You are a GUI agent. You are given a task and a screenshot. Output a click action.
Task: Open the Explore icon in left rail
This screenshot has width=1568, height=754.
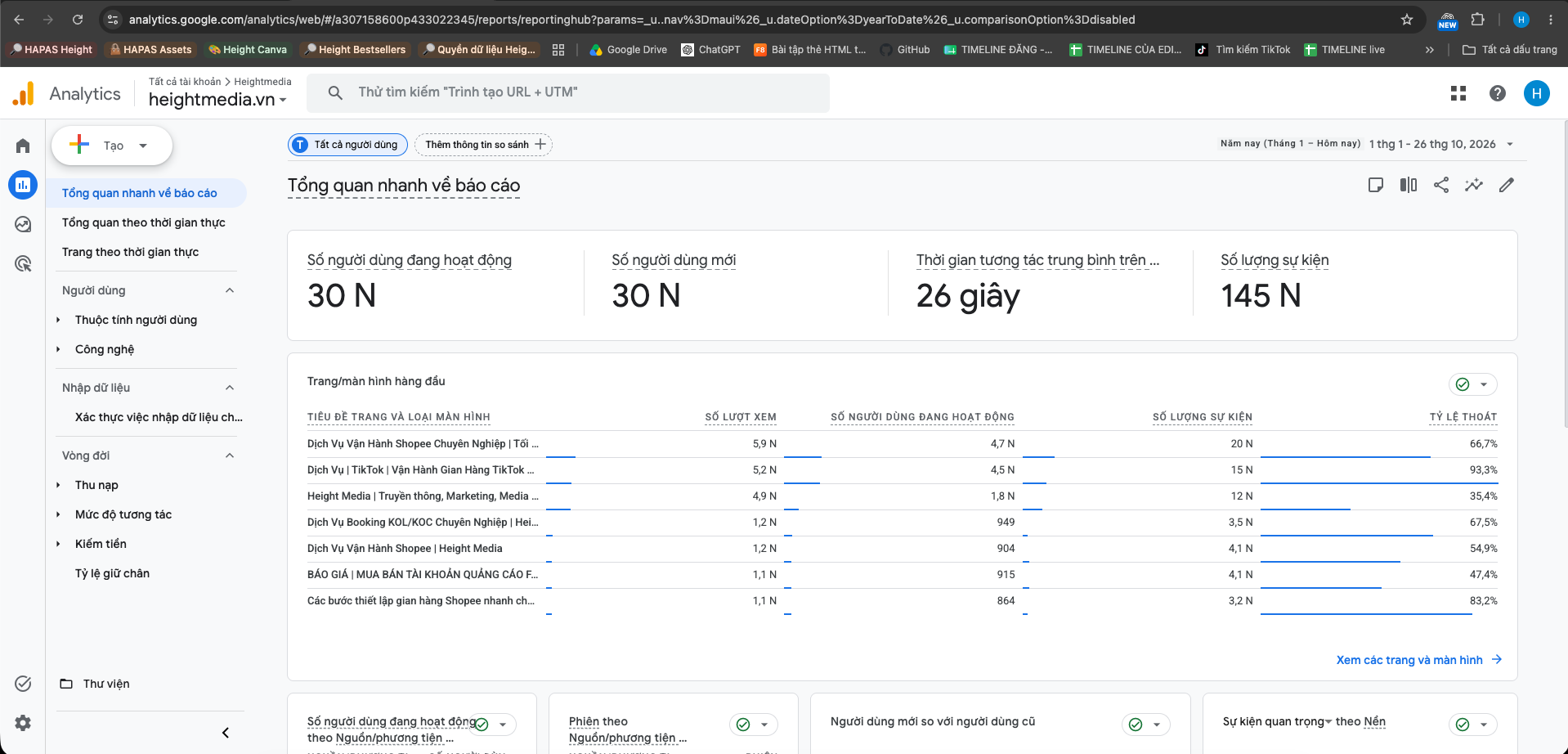tap(23, 224)
